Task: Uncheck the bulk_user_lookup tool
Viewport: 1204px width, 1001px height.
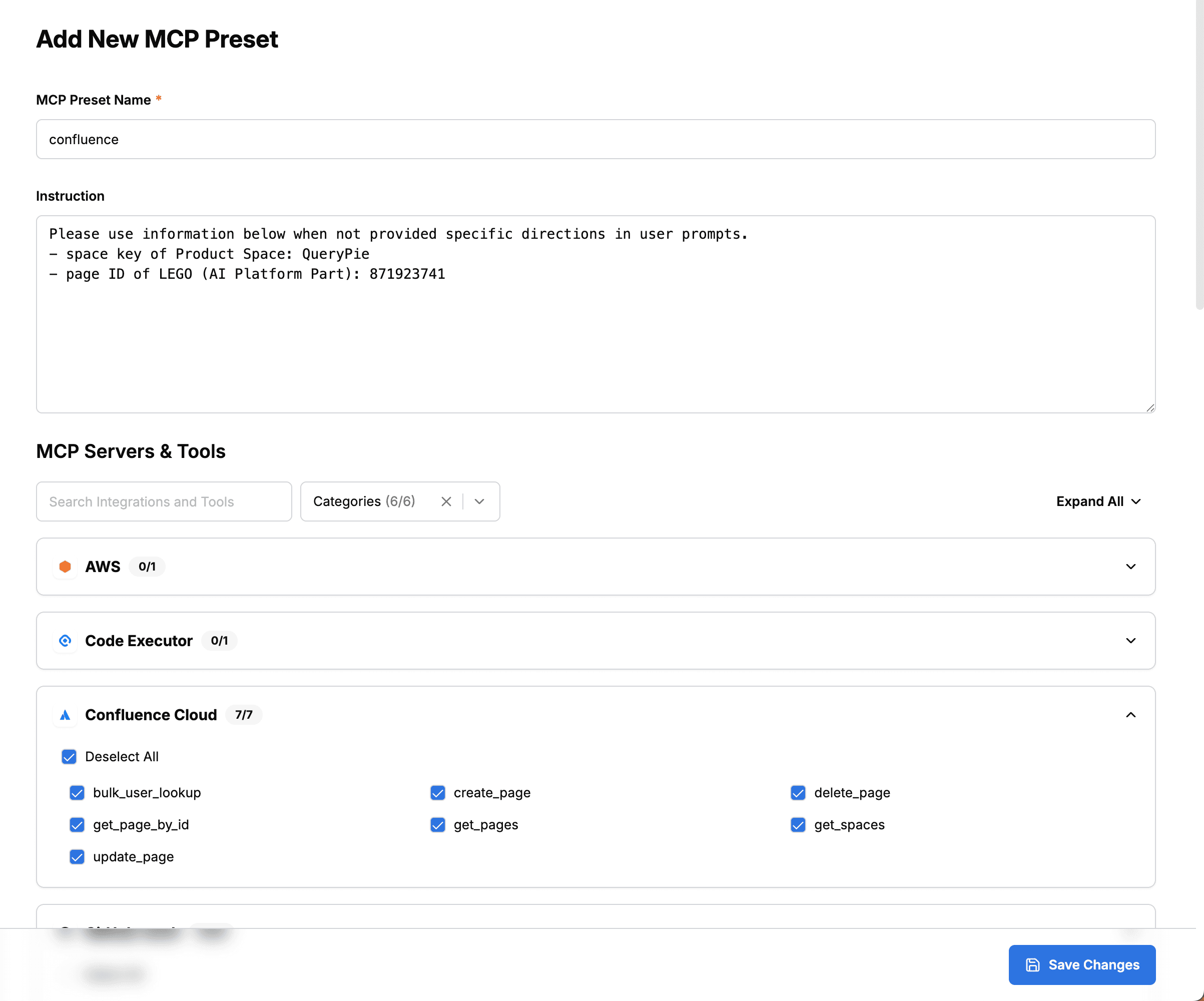Action: tap(77, 792)
